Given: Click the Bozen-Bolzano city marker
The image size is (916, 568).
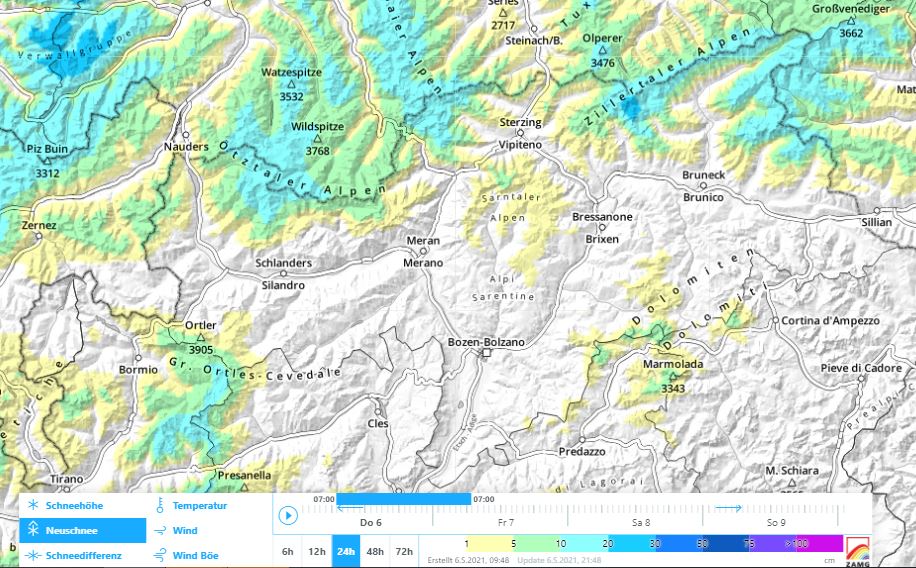Looking at the screenshot, I should [x=486, y=353].
